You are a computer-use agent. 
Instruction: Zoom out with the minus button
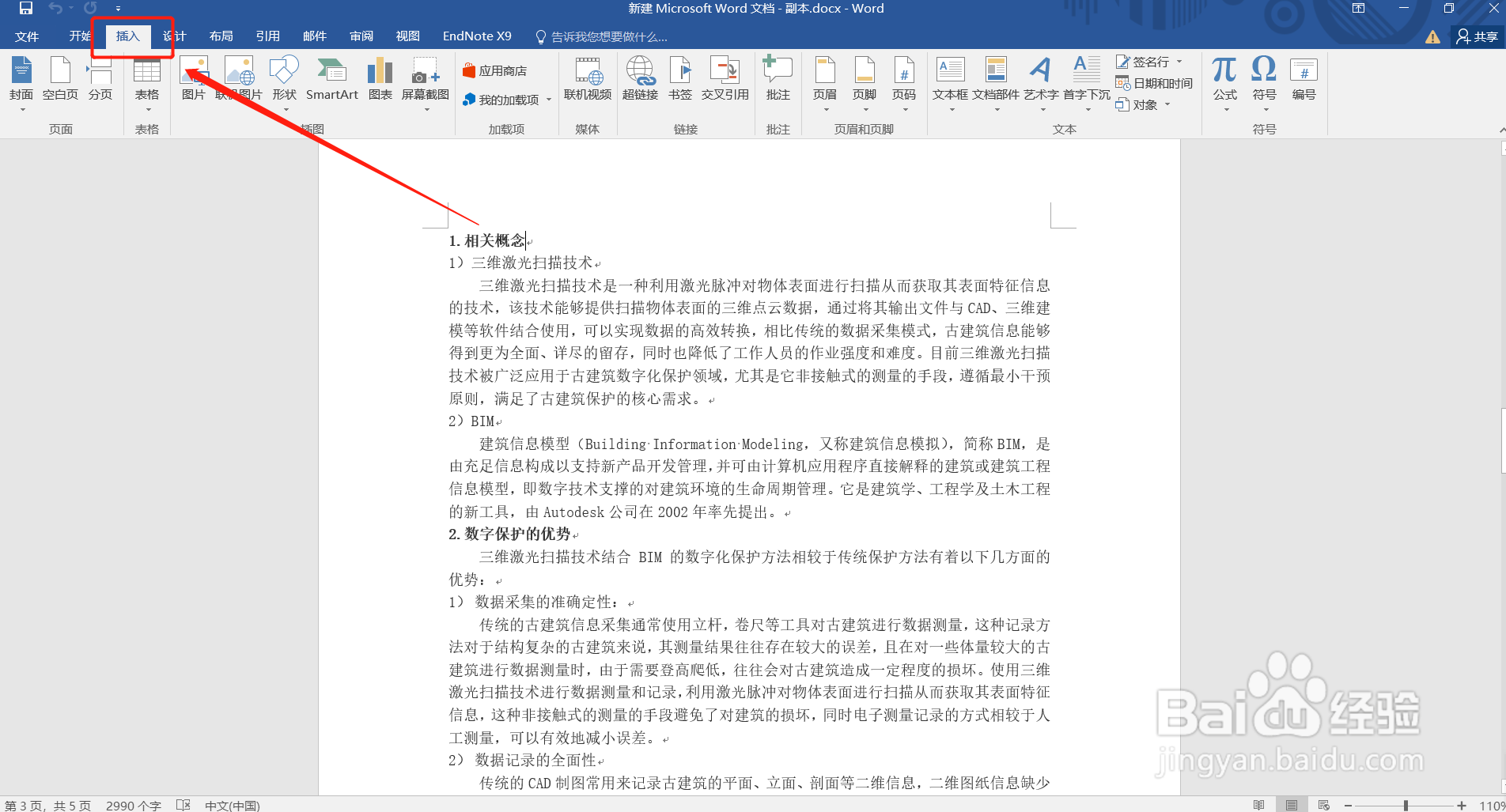tap(1348, 805)
